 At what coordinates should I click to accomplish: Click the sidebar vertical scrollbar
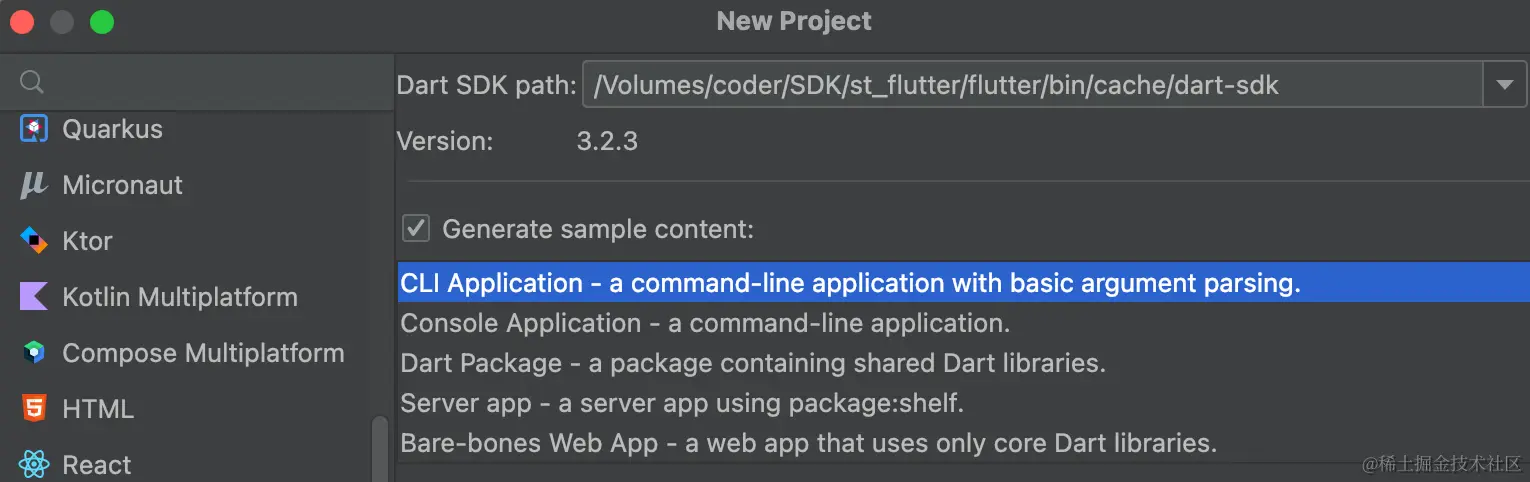380,448
